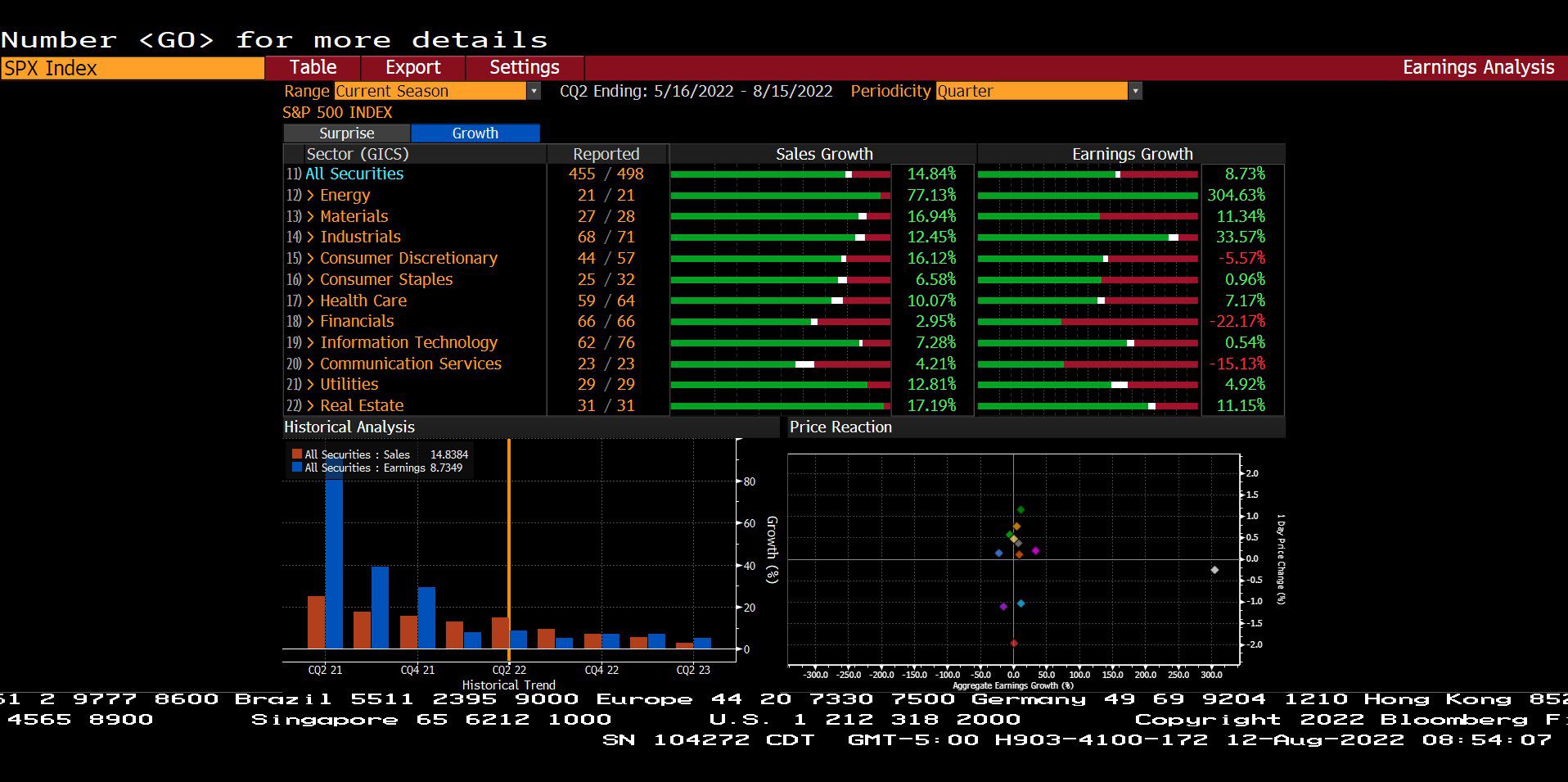Open the Range dropdown arrow
This screenshot has height=782, width=1568.
534,91
